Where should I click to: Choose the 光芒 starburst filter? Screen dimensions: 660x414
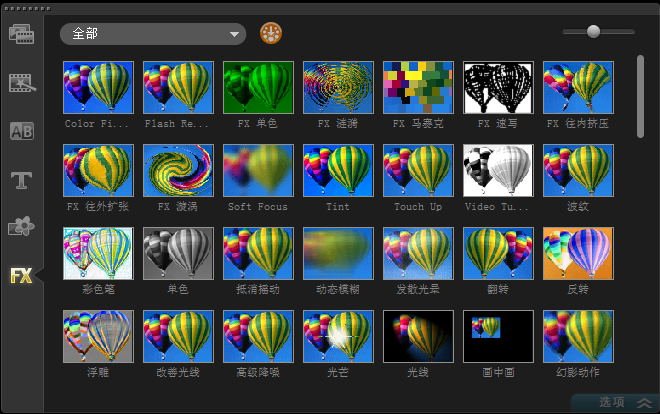338,336
